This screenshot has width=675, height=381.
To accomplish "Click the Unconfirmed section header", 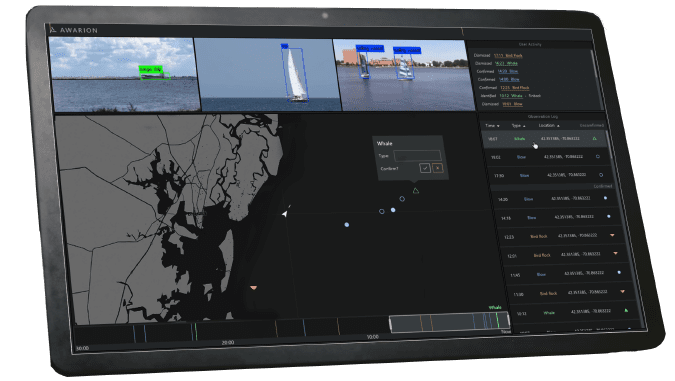I will pos(591,125).
